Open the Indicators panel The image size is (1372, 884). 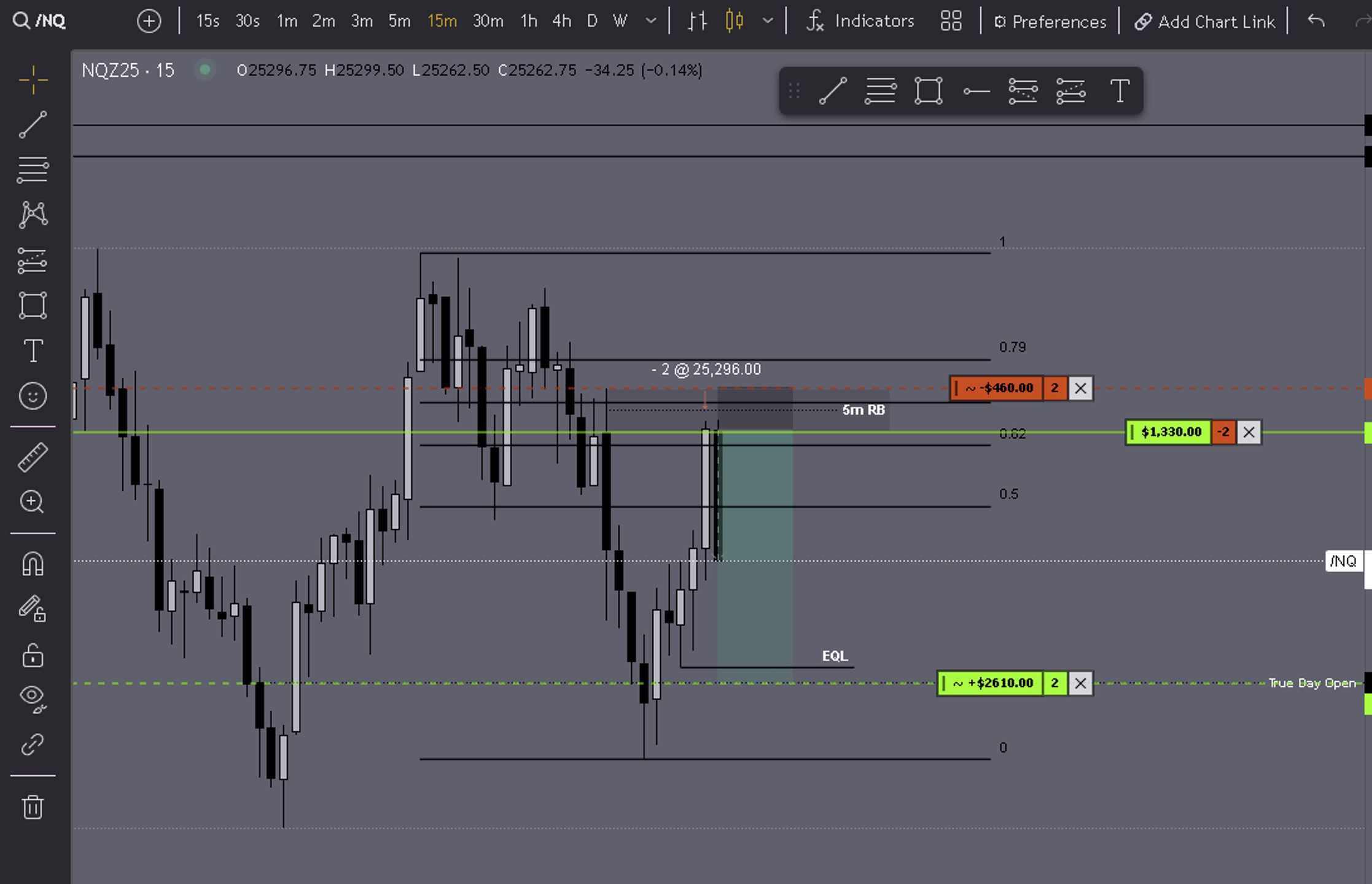860,21
